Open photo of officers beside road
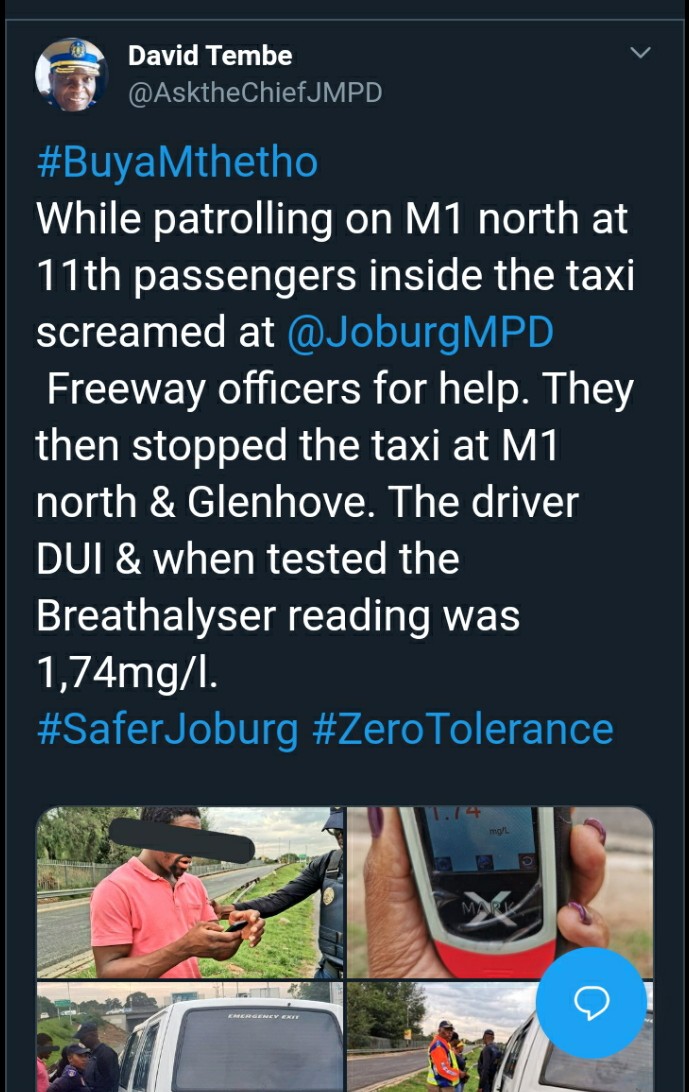The height and width of the screenshot is (1092, 689). pyautogui.click(x=500, y=1037)
